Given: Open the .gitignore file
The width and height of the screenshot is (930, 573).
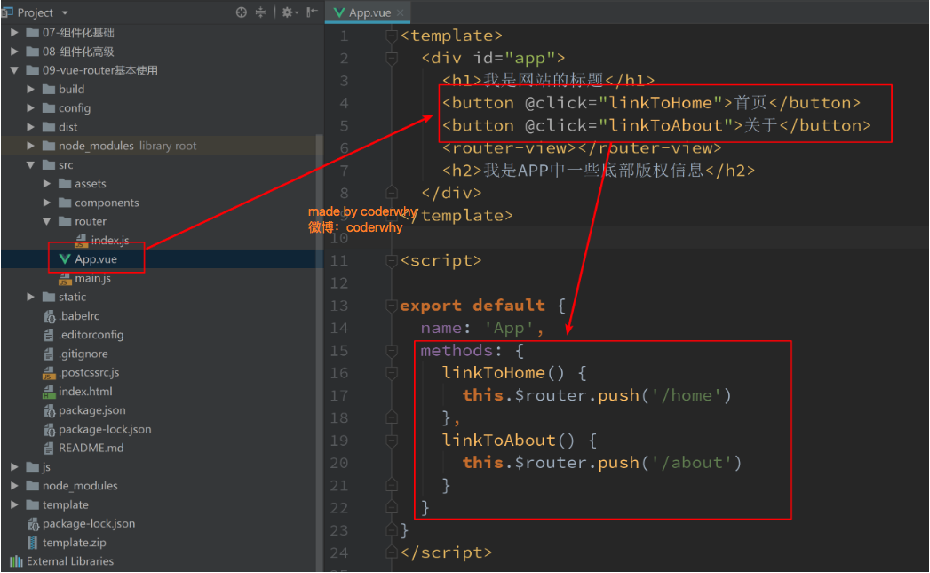Looking at the screenshot, I should 84,354.
